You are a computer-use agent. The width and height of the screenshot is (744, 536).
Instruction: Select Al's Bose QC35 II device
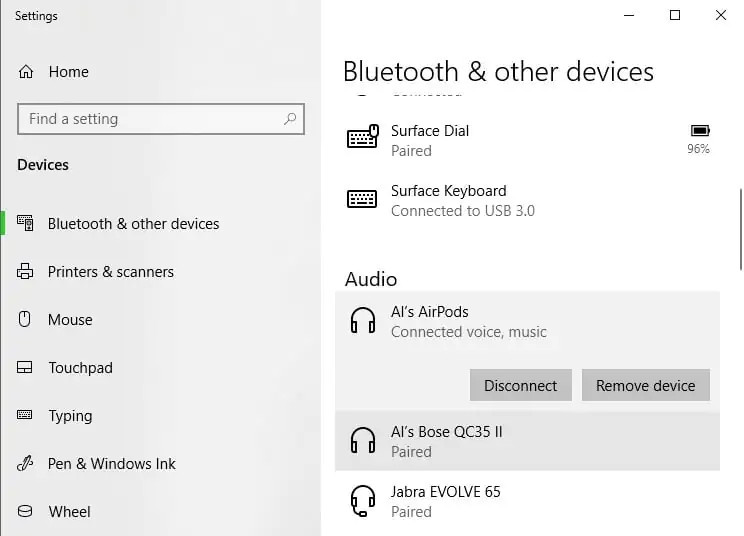[527, 441]
